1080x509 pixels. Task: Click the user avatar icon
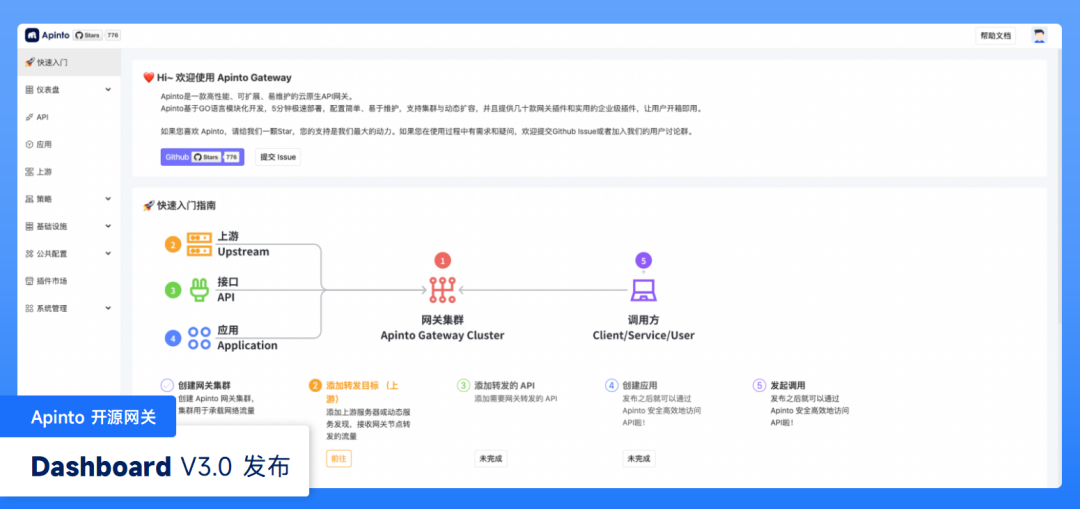point(1039,36)
